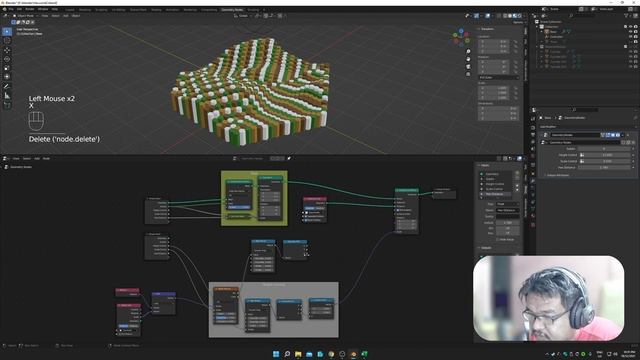Pin the node tree in node editor header
Viewport: 640px width, 360px height.
click(289, 158)
